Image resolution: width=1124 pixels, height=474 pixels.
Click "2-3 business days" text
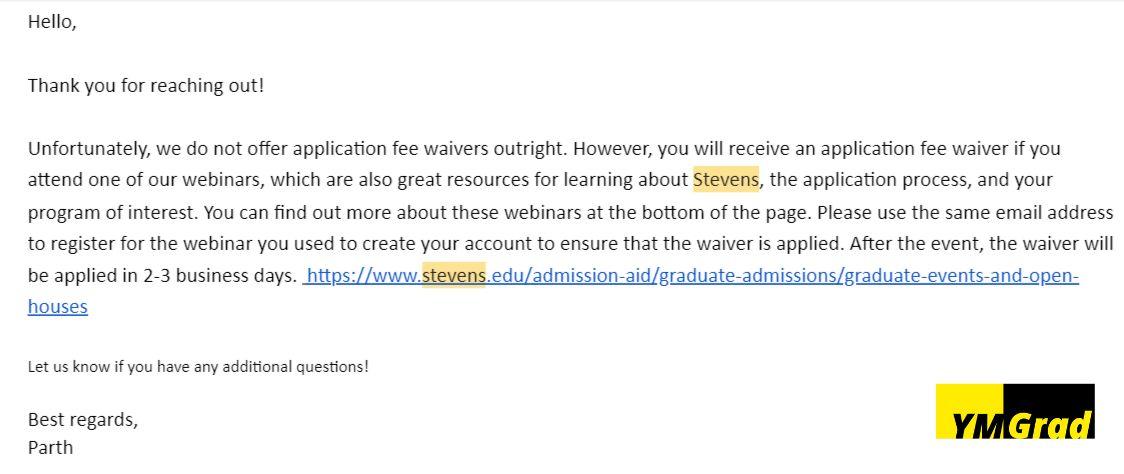tap(219, 276)
